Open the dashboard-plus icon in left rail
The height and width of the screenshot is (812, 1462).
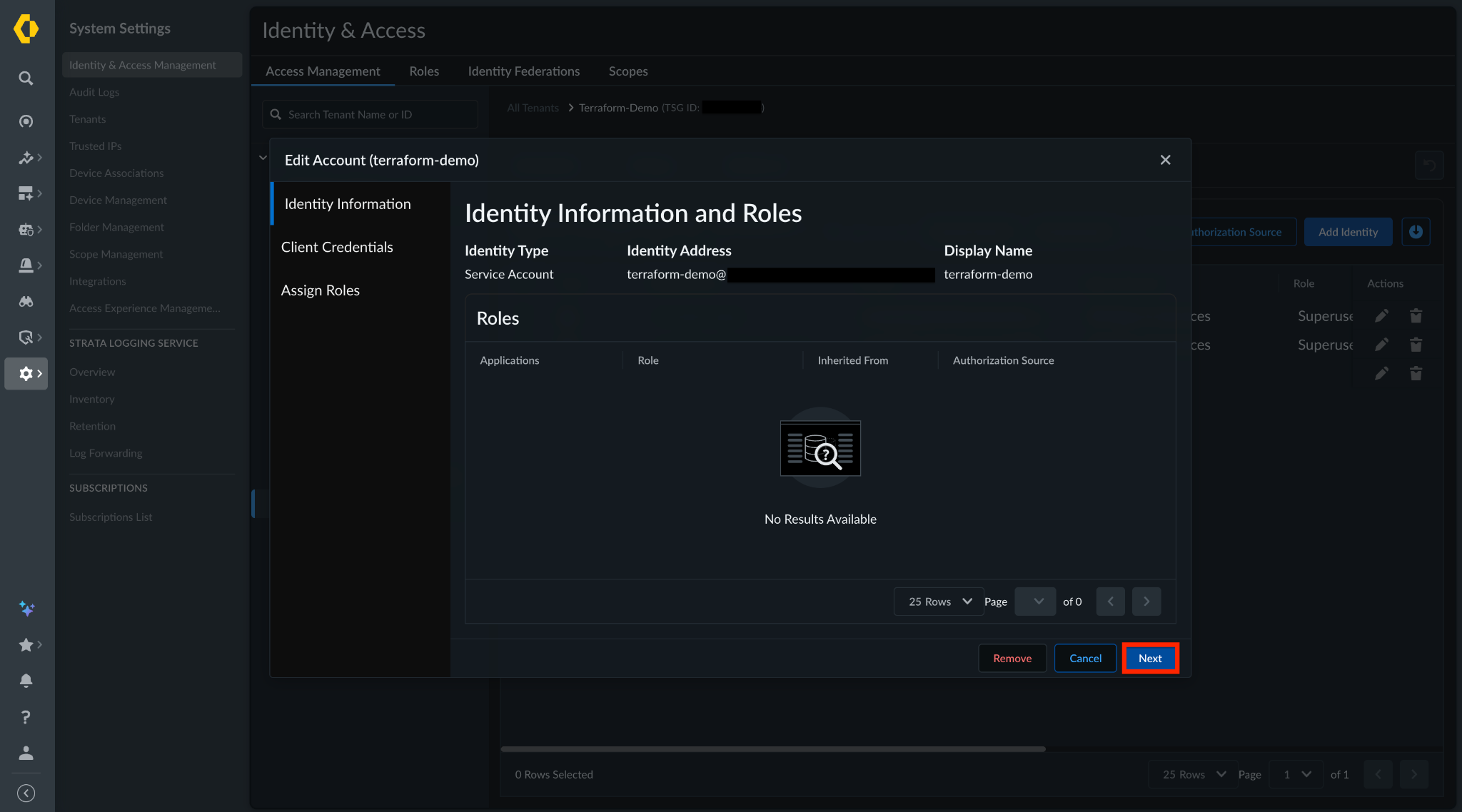pyautogui.click(x=26, y=193)
